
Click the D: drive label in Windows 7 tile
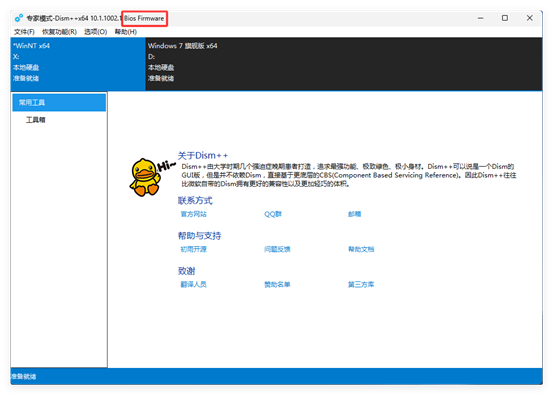[151, 57]
